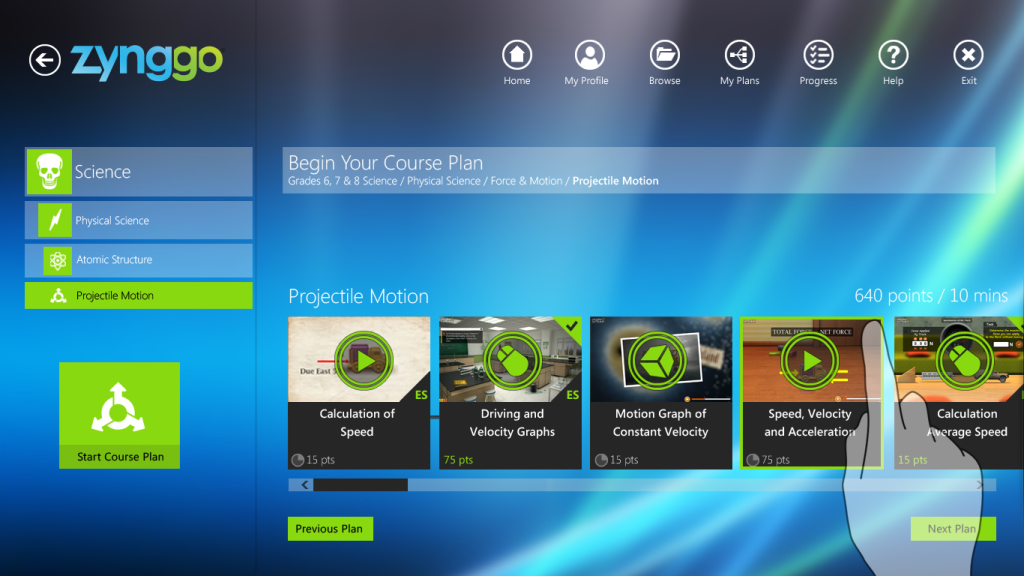The image size is (1024, 576).
Task: Click the 640 points / 10 mins text
Action: pos(931,296)
